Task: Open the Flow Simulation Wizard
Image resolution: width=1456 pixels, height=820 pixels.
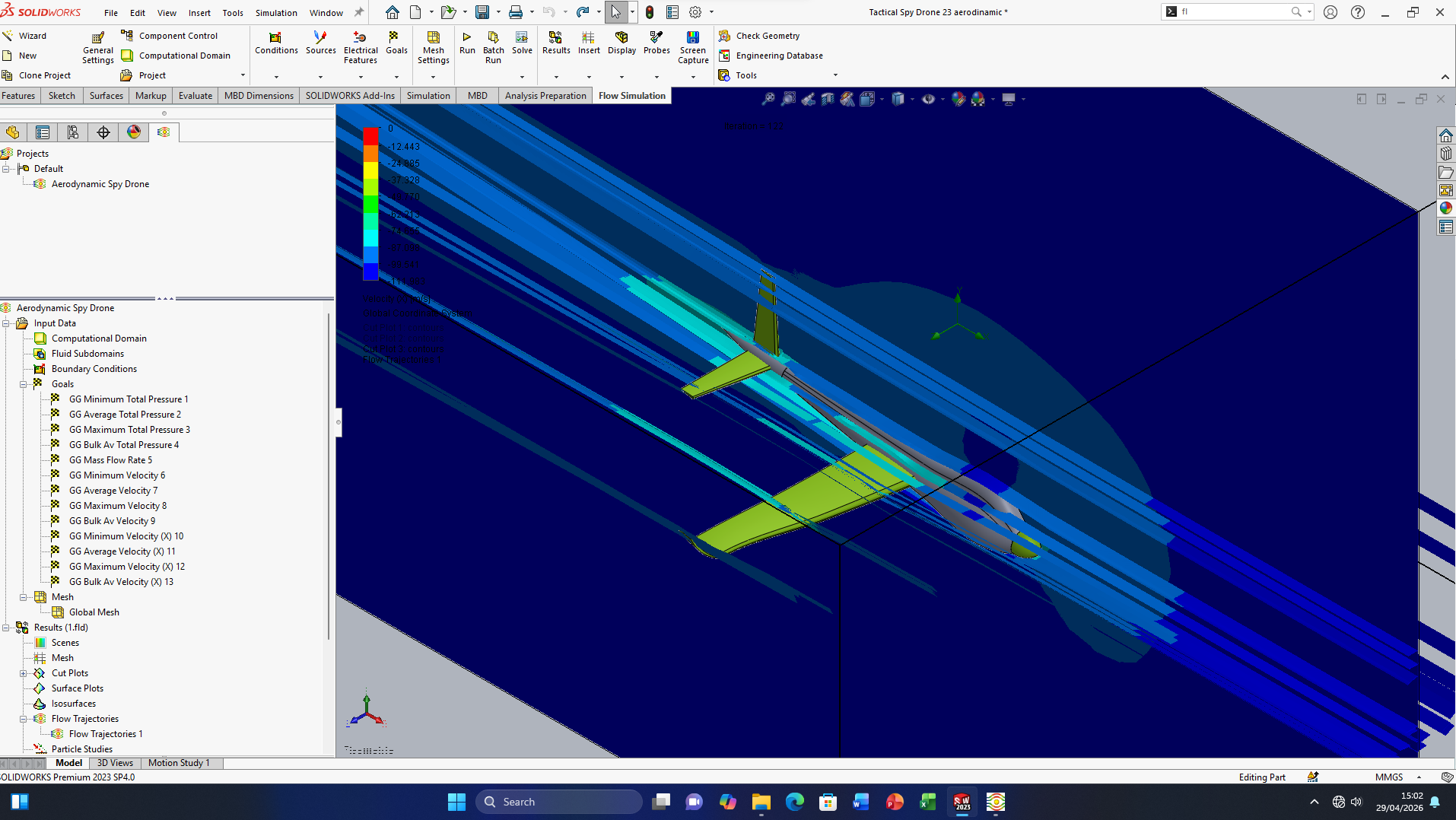Action: [24, 36]
